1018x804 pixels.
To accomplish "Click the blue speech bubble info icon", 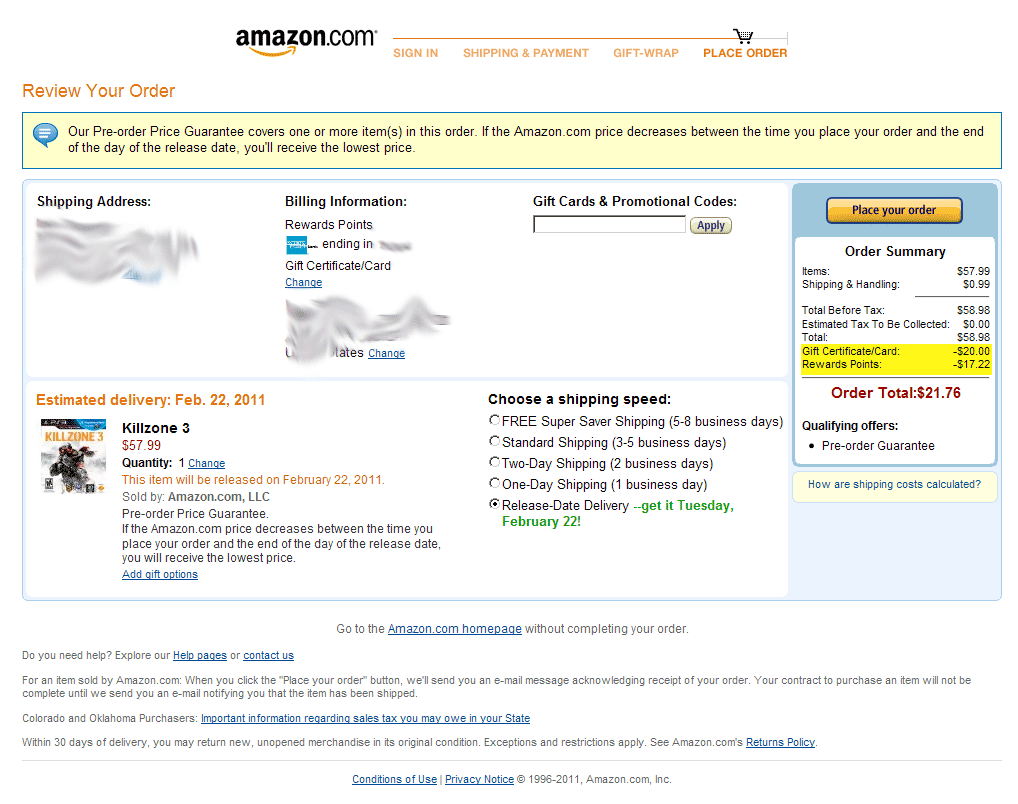I will 45,135.
